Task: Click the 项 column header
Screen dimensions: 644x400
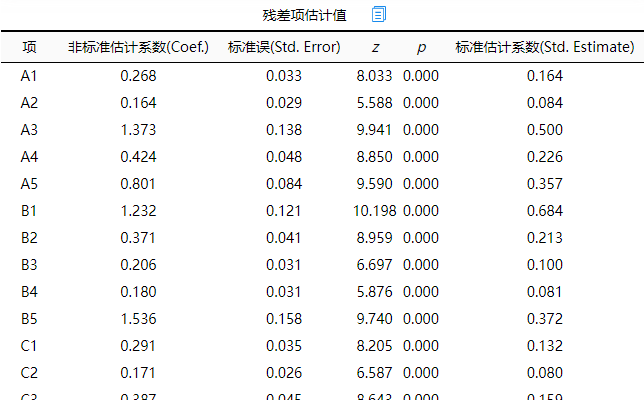Action: click(29, 47)
